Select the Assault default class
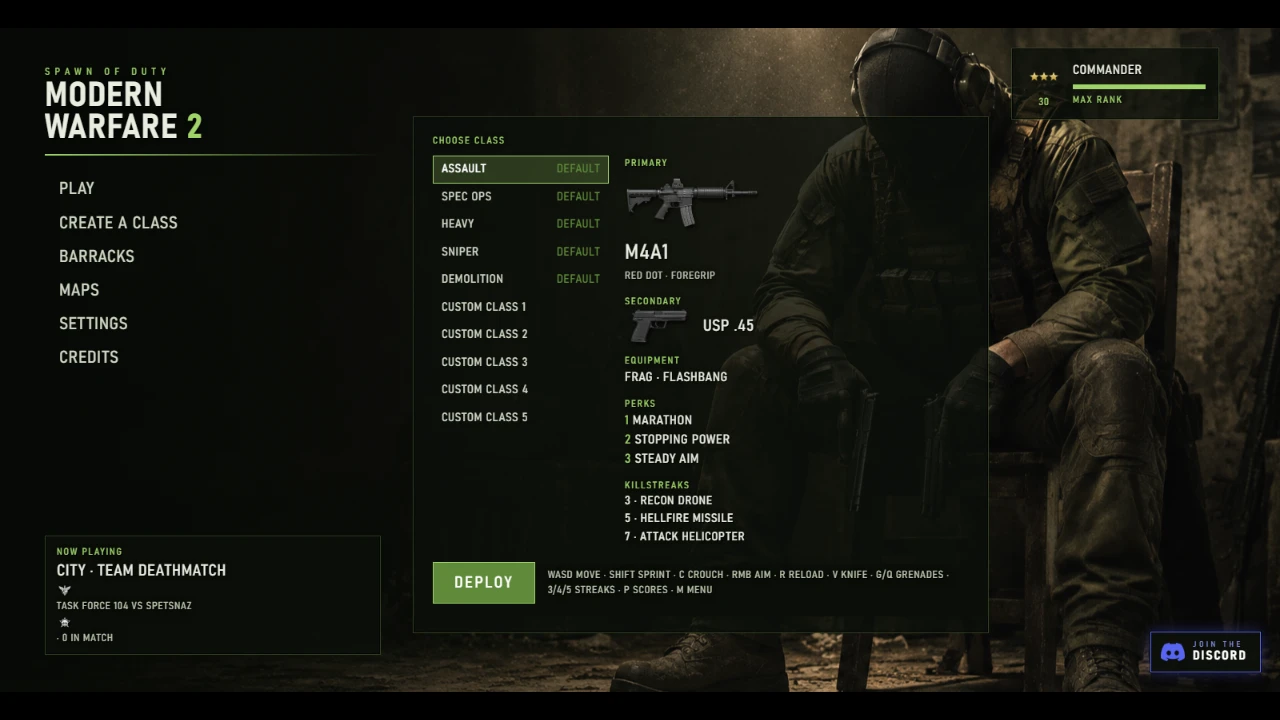The image size is (1280, 720). (x=520, y=169)
